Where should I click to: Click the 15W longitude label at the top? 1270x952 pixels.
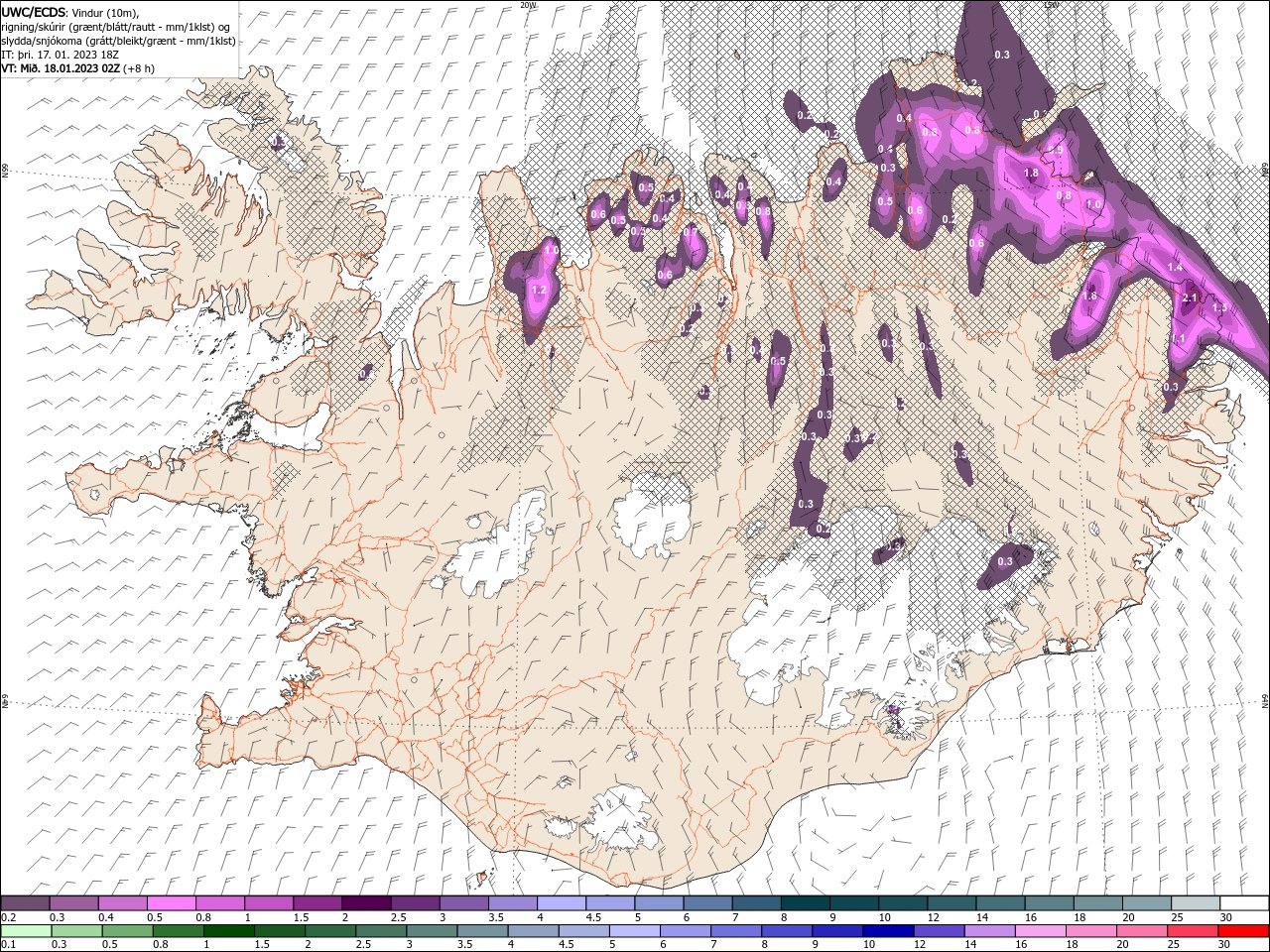(x=1051, y=5)
